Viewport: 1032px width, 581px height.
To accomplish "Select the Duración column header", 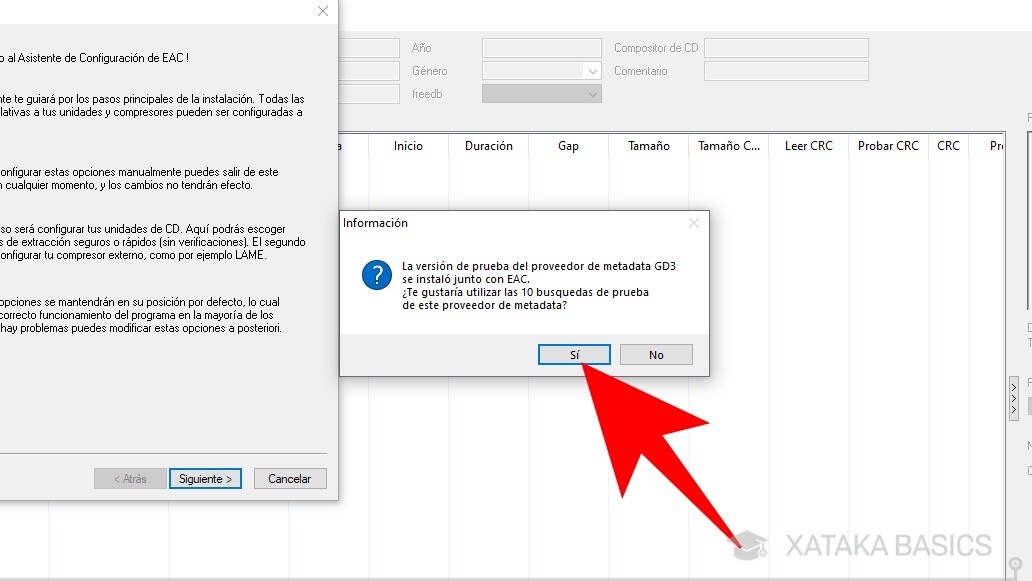I will point(488,145).
